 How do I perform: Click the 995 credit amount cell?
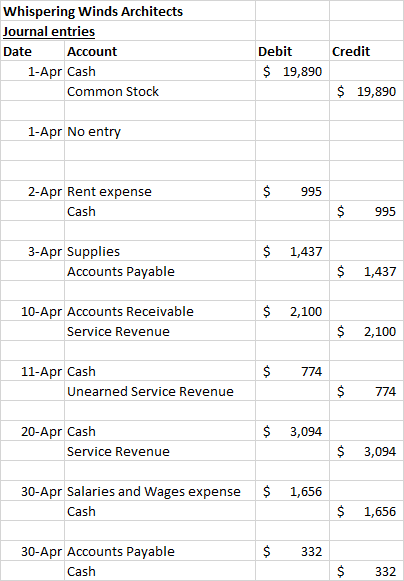pos(367,211)
